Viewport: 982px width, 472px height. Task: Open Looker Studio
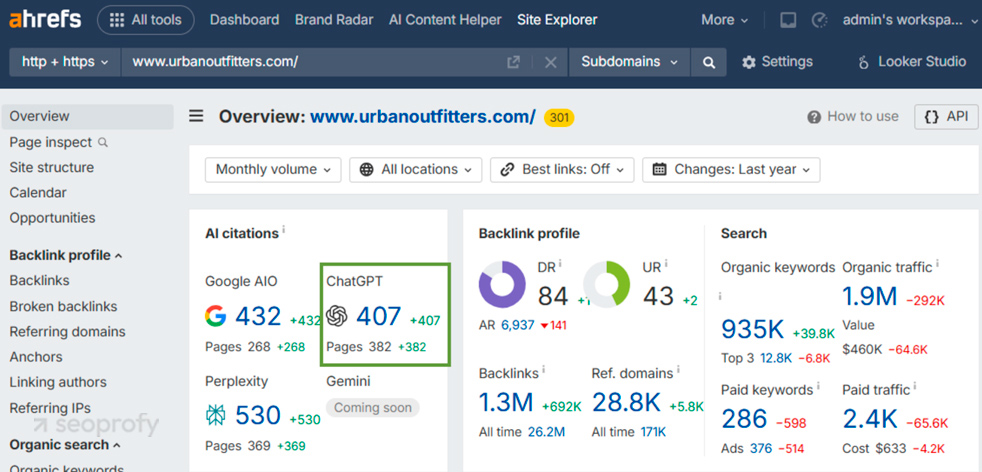912,62
